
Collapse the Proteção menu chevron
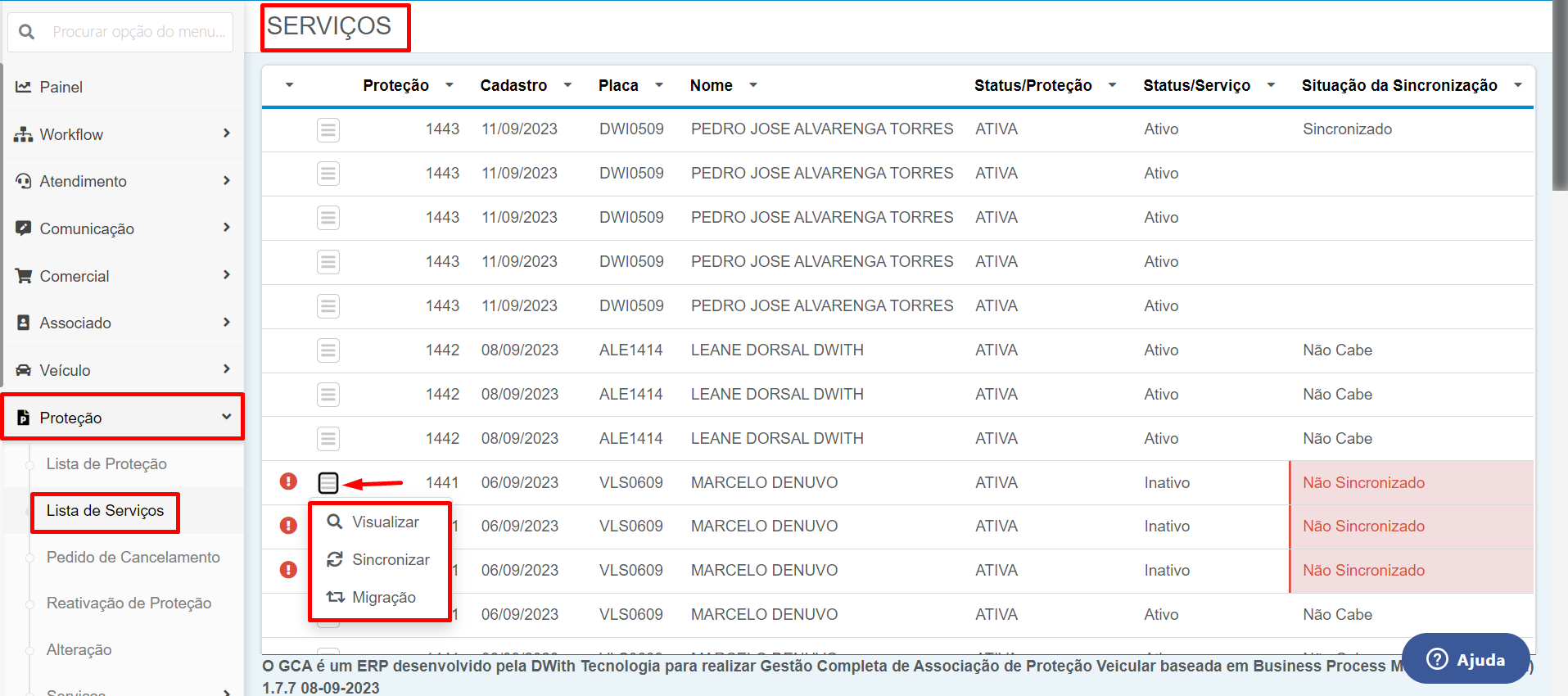coord(227,416)
